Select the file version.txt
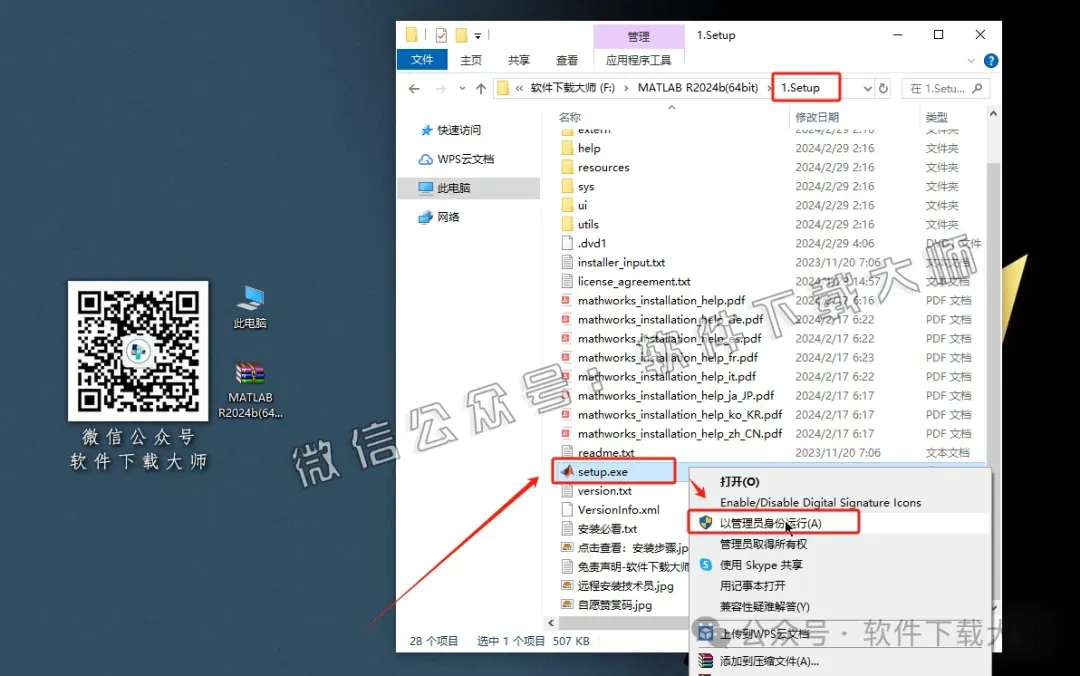Screen dimensions: 1080x676 pyautogui.click(x=604, y=491)
